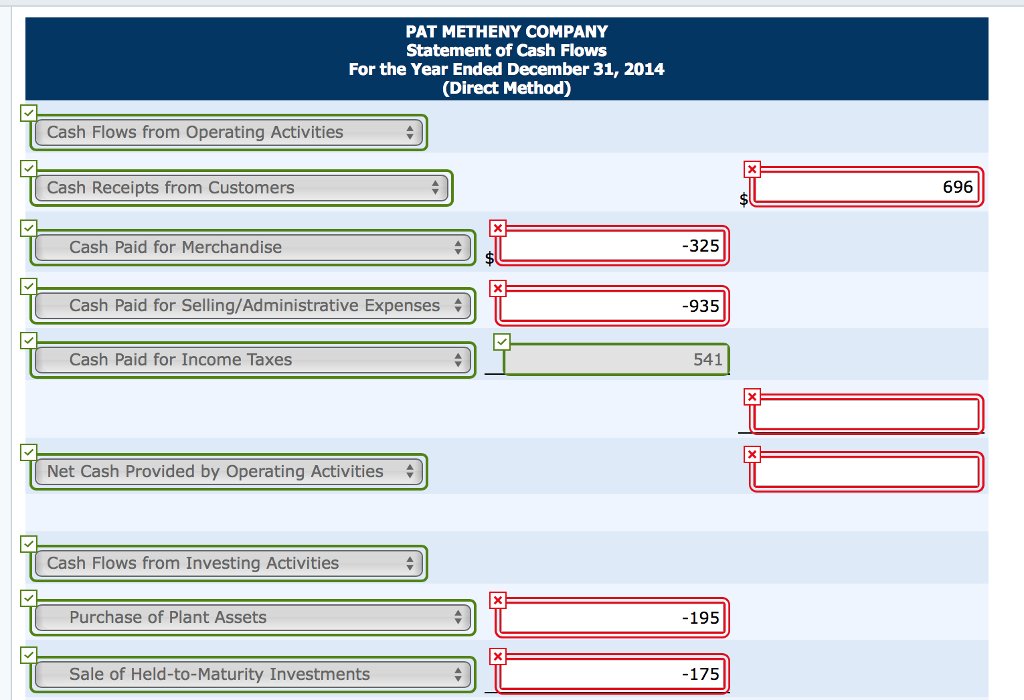
Task: Click the red X next to the -195 amount
Action: [497, 600]
